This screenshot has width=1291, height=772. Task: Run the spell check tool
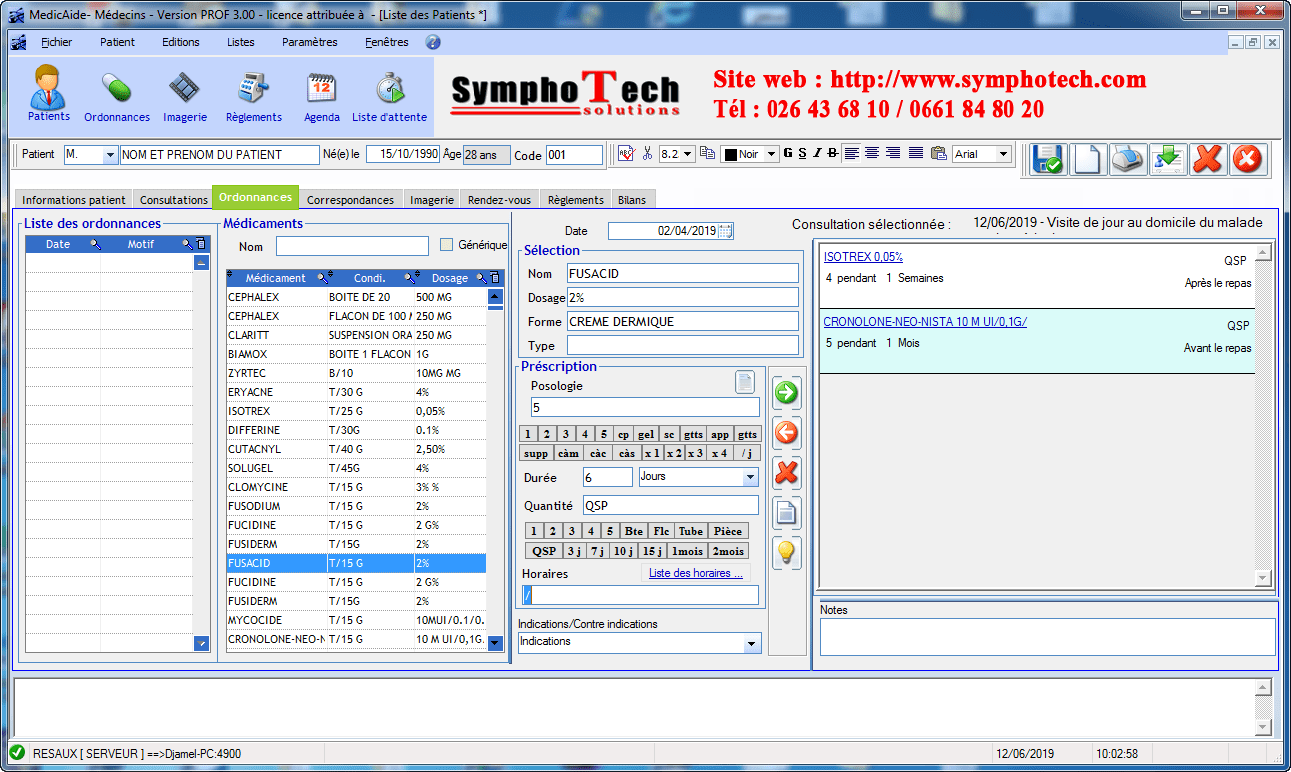pos(626,154)
